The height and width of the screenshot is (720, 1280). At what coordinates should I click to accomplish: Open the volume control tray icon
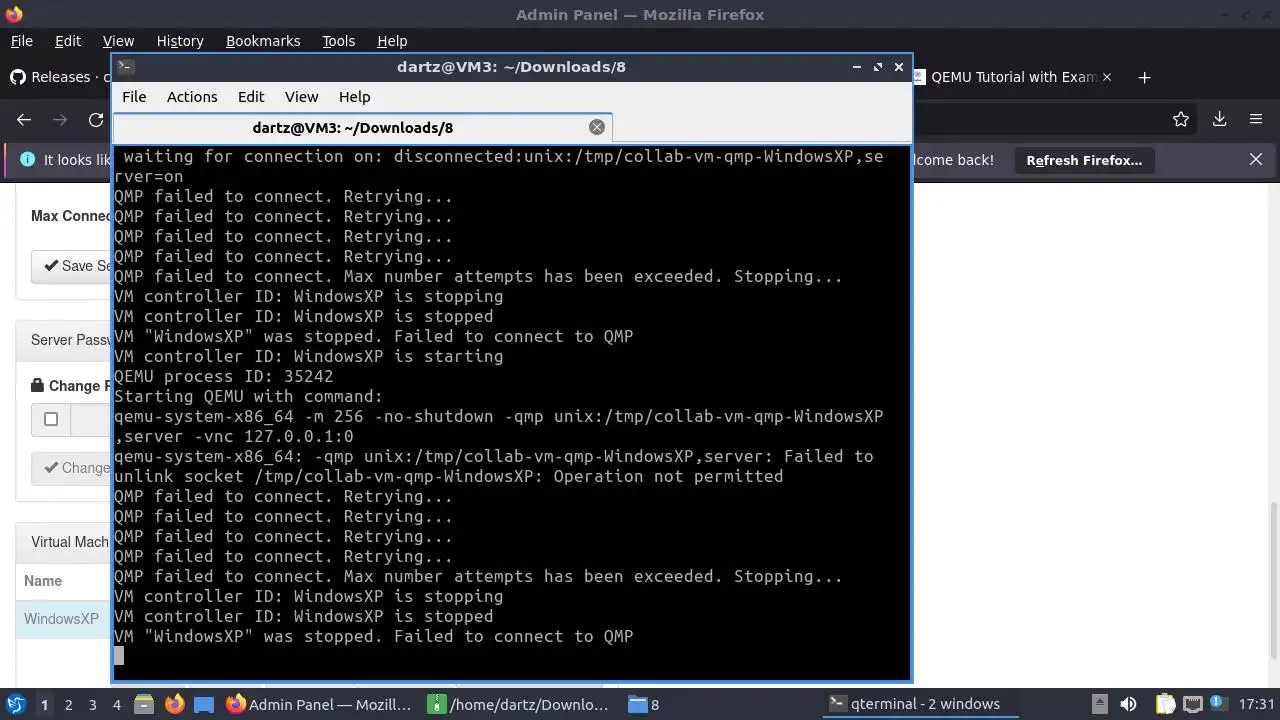coord(1128,705)
